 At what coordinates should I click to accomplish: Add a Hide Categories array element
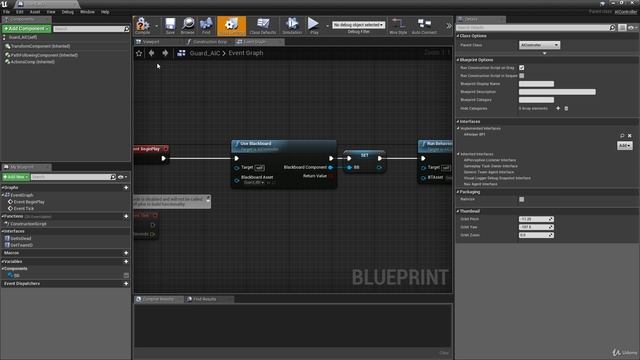point(558,109)
